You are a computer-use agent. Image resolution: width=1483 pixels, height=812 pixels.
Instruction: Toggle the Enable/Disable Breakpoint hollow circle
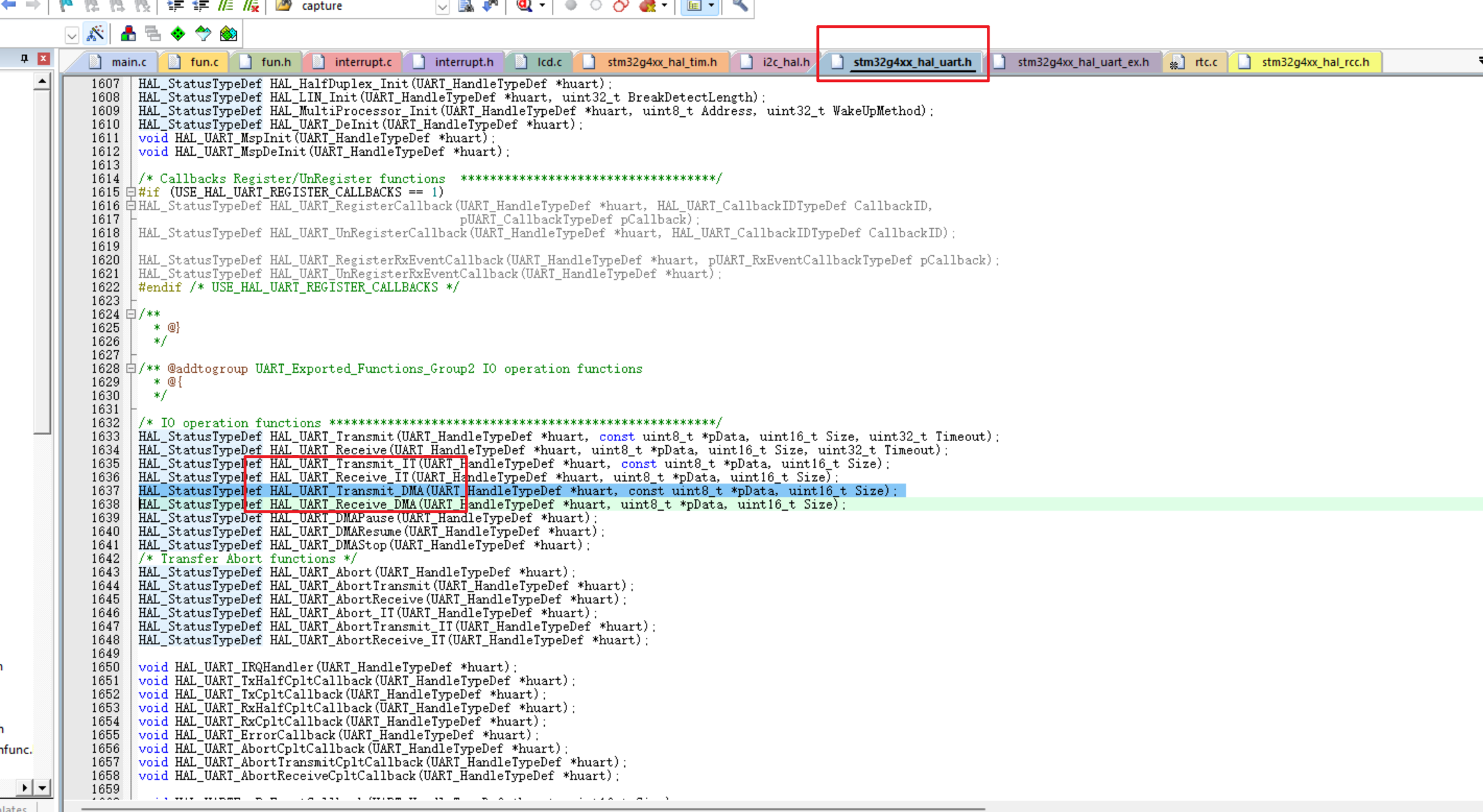coord(596,6)
